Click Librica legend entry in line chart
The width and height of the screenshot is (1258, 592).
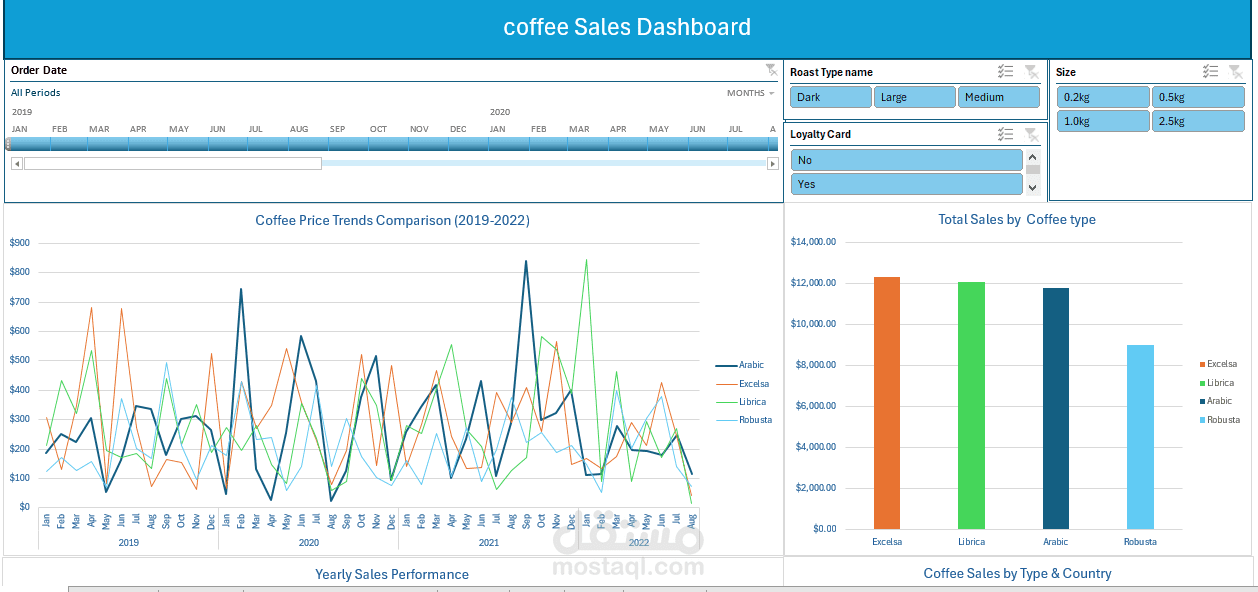[x=741, y=401]
